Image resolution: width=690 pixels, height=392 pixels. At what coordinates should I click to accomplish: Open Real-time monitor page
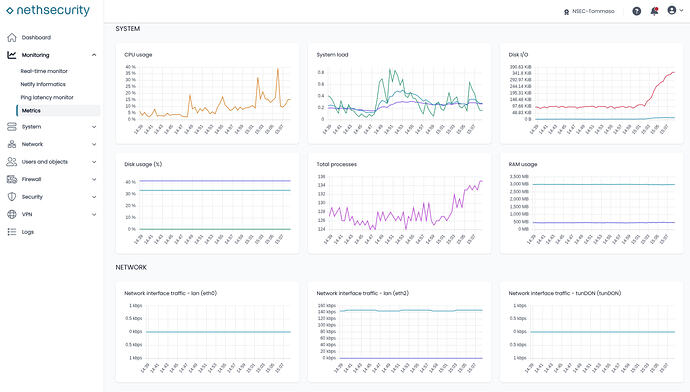44,71
